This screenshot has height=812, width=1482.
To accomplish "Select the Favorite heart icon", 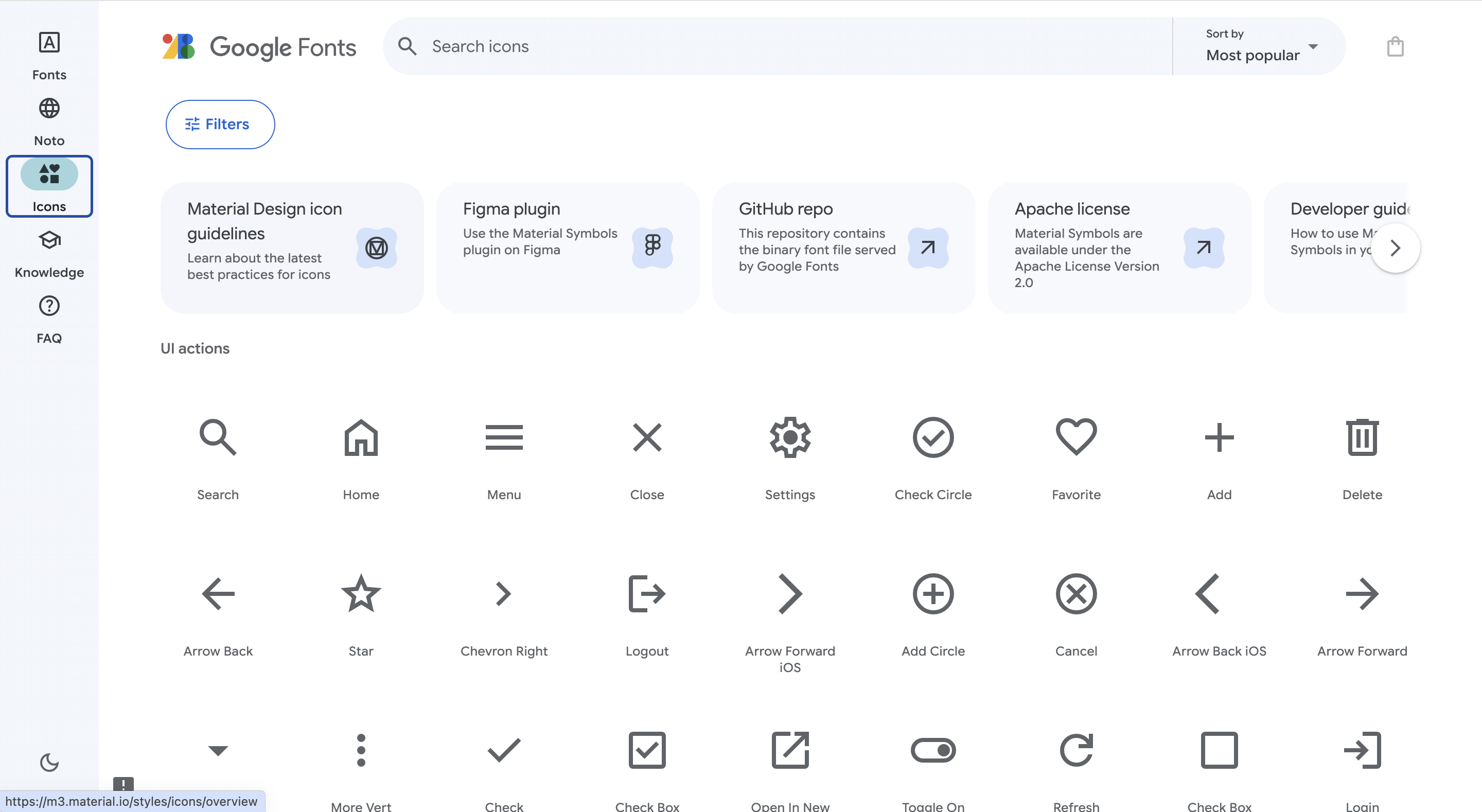I will point(1076,437).
